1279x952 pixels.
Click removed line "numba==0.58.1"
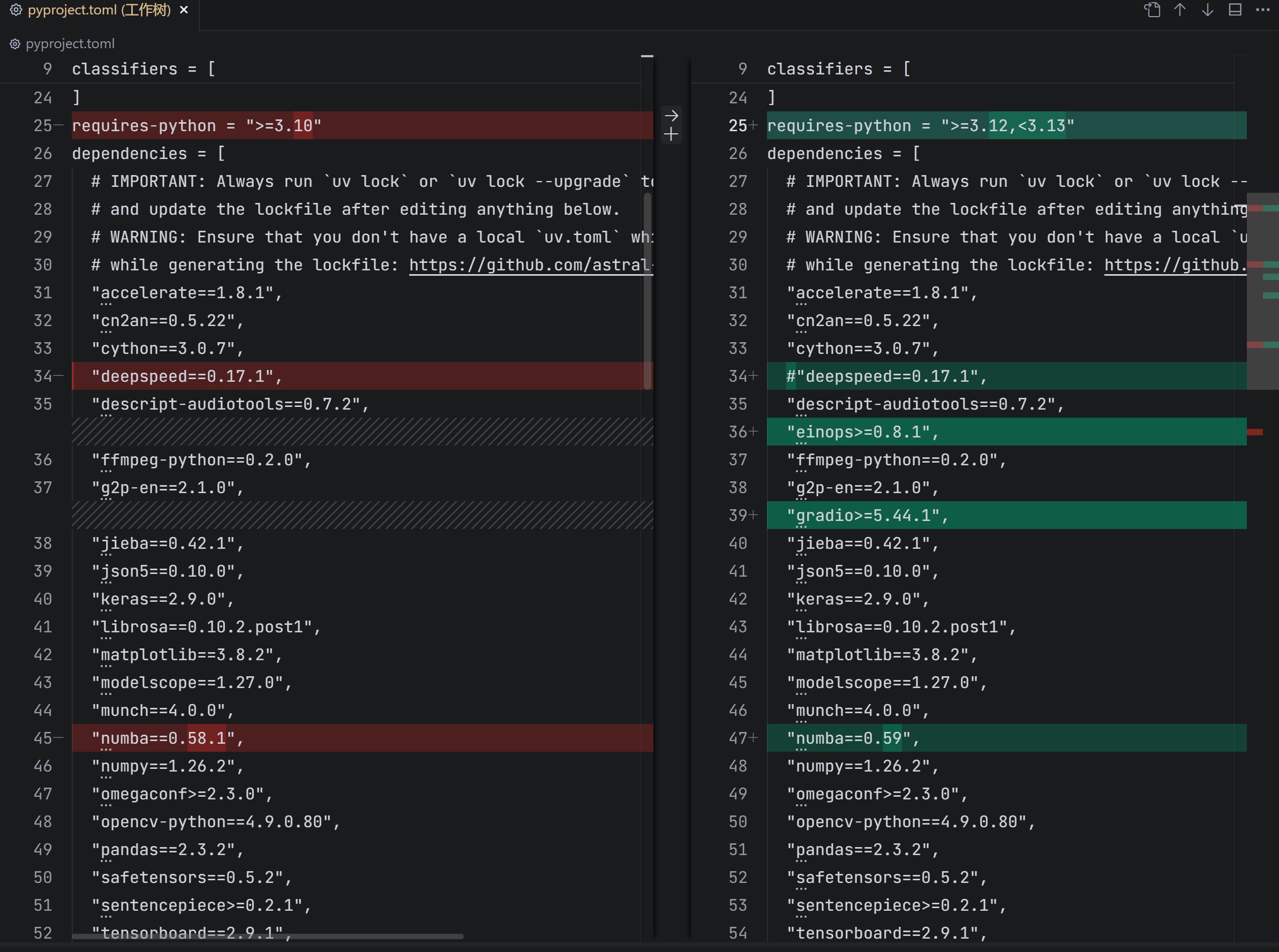point(363,738)
